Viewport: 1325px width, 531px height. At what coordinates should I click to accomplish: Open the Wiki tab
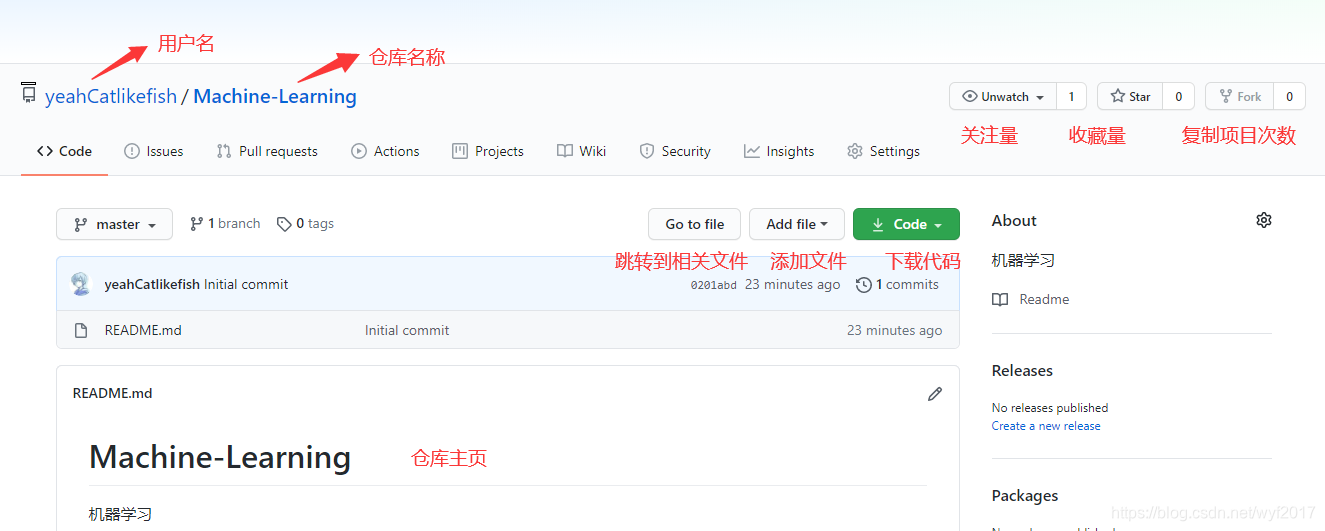(581, 151)
